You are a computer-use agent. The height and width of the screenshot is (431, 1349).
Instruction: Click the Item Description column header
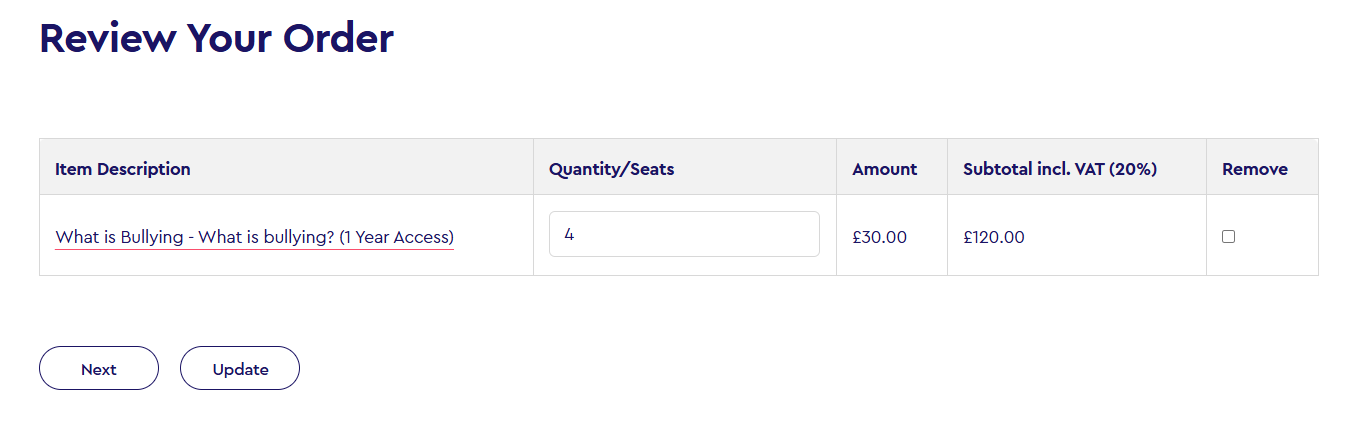(123, 169)
